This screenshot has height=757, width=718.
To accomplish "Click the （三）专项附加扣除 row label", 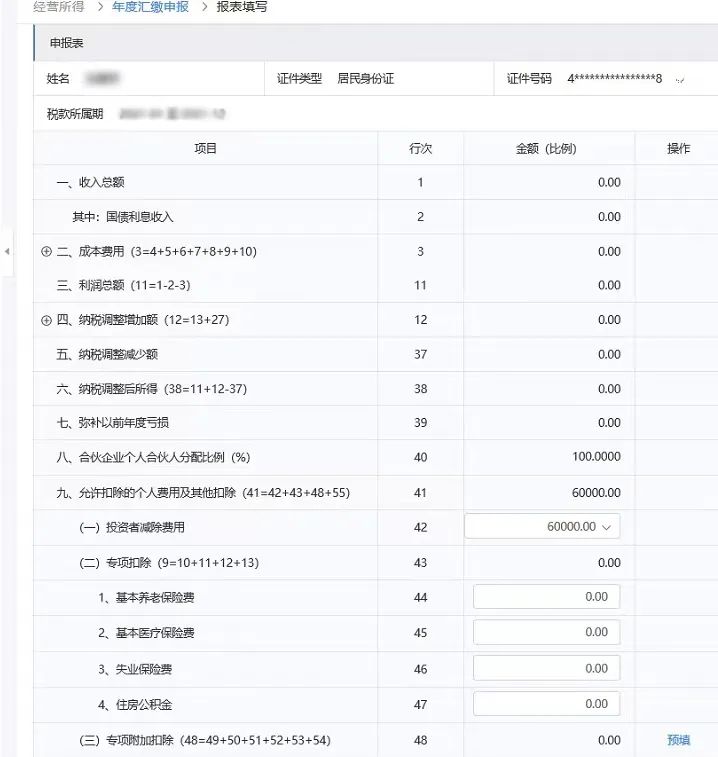I will [205, 740].
